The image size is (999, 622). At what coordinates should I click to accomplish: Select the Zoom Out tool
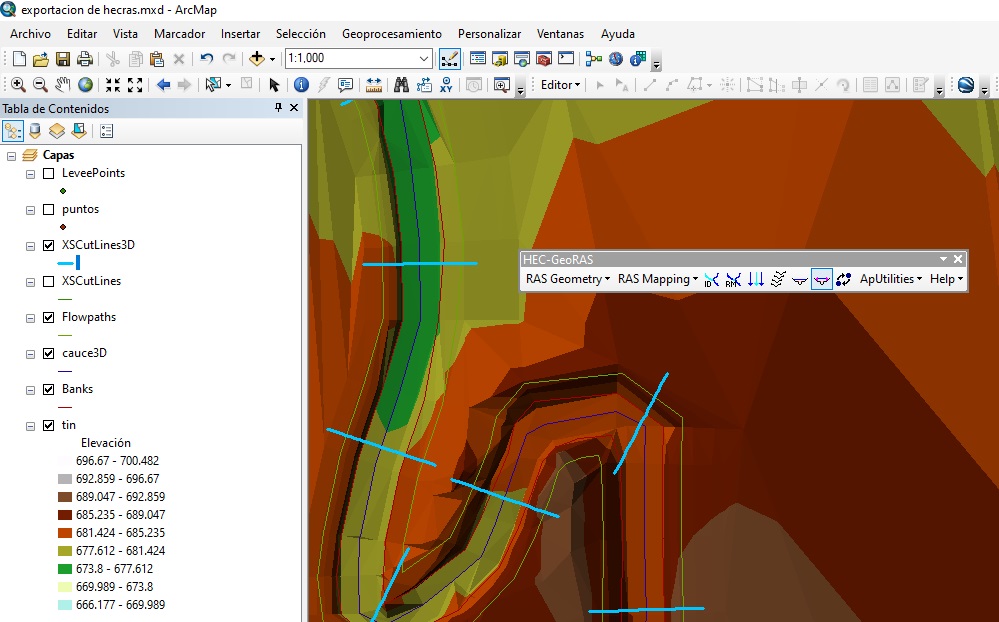point(40,85)
